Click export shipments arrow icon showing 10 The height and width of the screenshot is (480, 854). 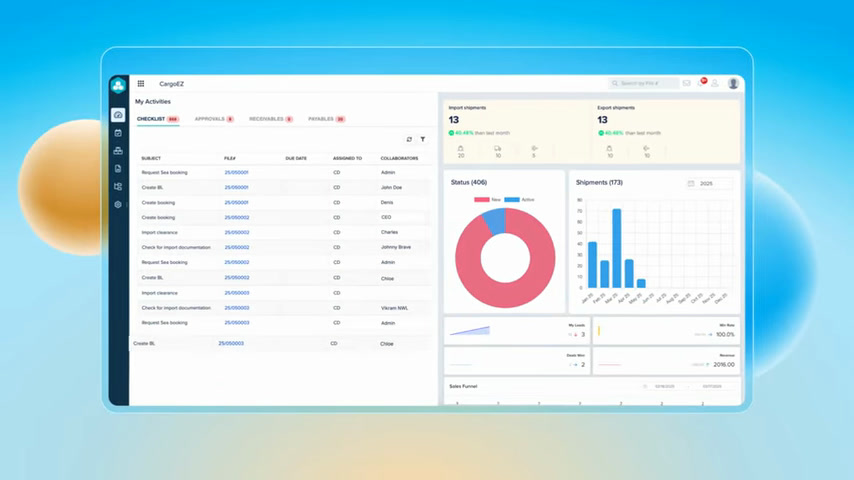point(646,148)
